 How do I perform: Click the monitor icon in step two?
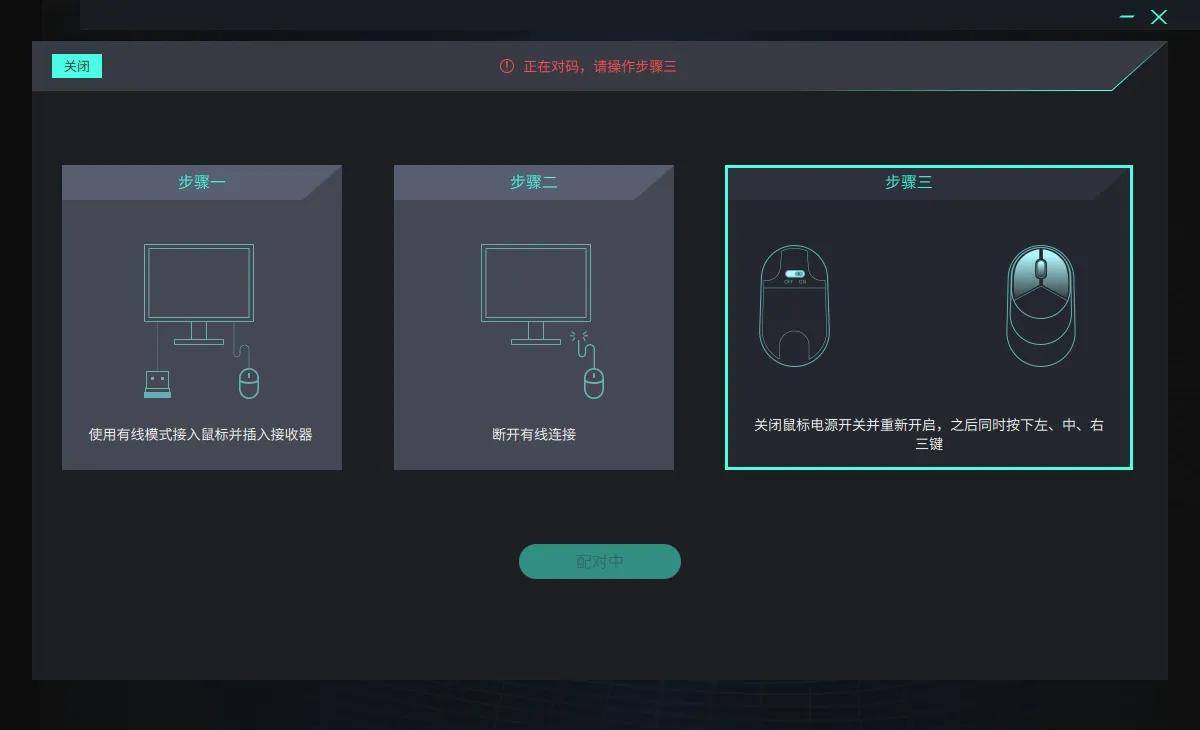(x=536, y=294)
